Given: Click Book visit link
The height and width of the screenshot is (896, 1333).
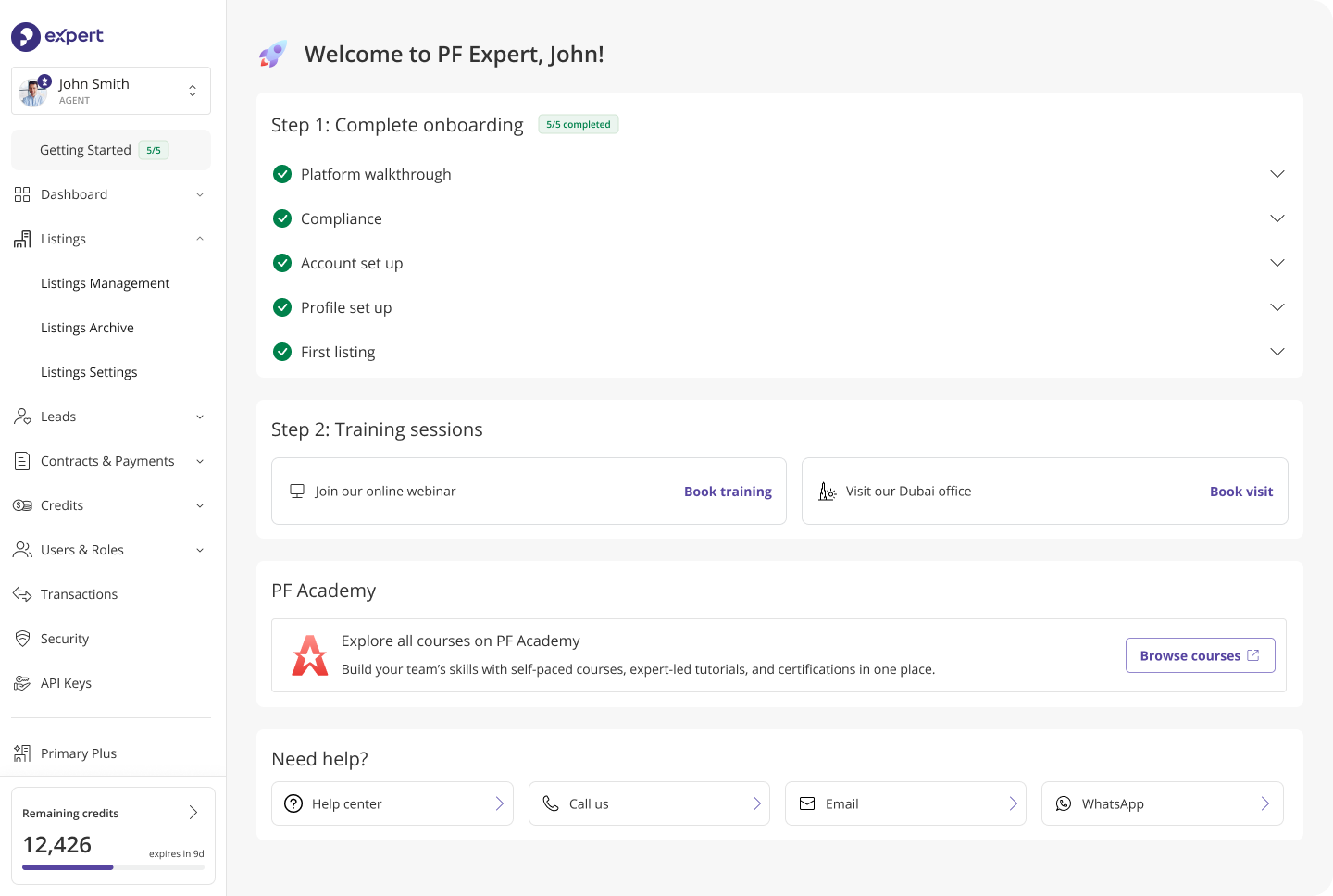Looking at the screenshot, I should tap(1241, 492).
